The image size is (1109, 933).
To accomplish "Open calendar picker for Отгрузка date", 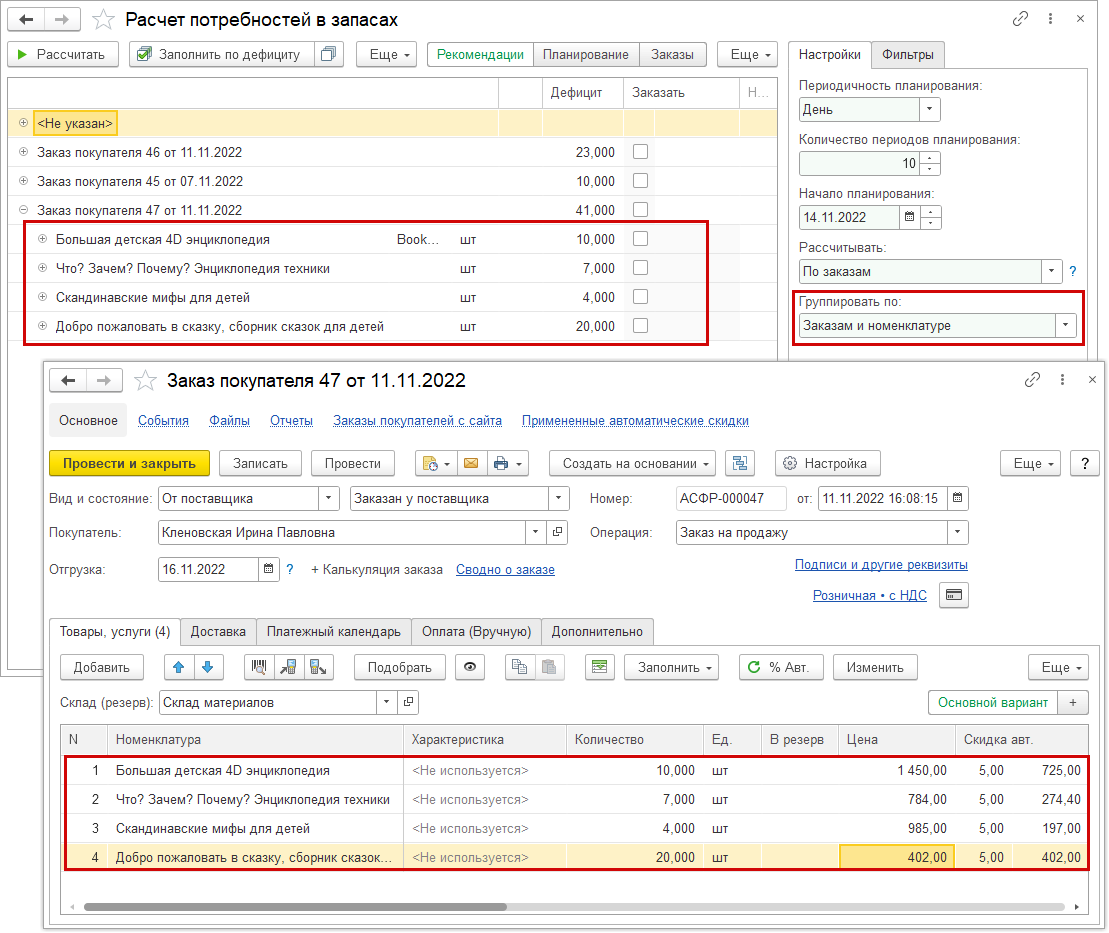I will click(x=269, y=569).
